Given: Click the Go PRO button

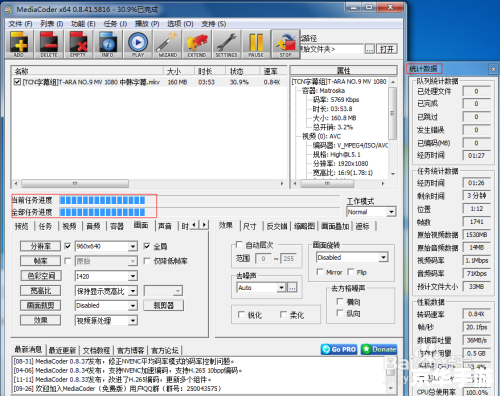Looking at the screenshot, I should coord(339,349).
